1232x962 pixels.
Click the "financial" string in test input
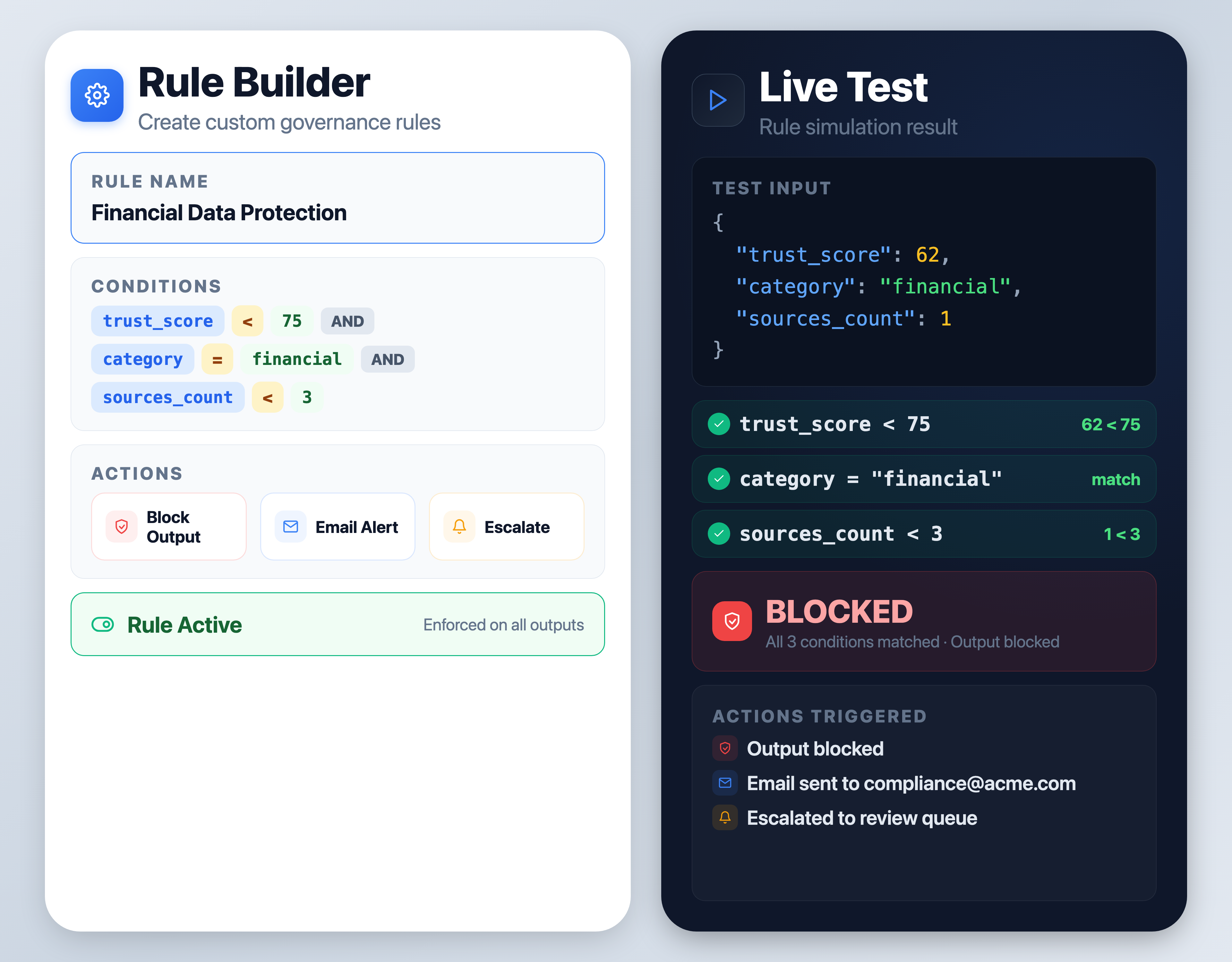[945, 286]
